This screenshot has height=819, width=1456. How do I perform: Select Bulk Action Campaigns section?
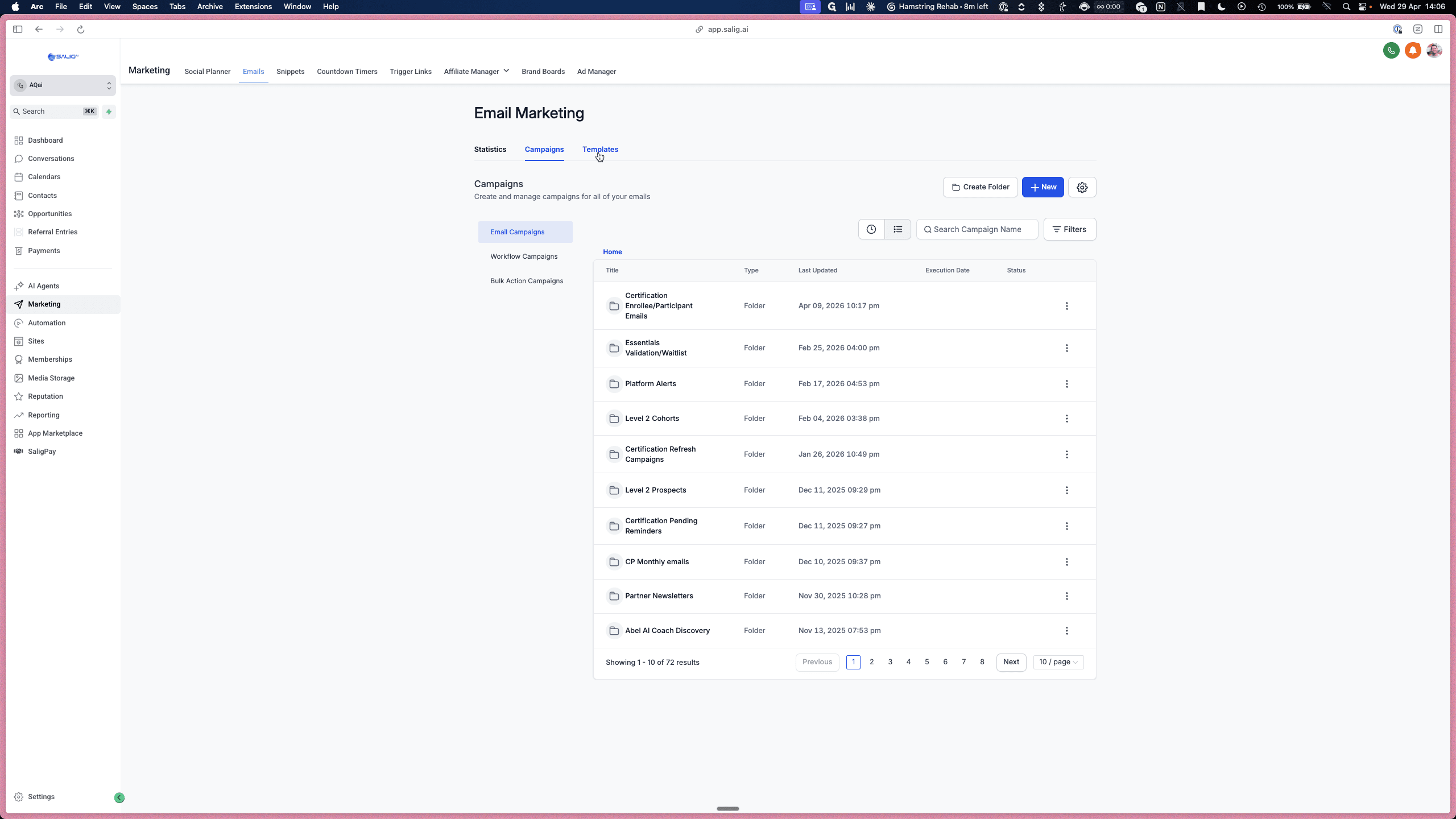click(527, 281)
